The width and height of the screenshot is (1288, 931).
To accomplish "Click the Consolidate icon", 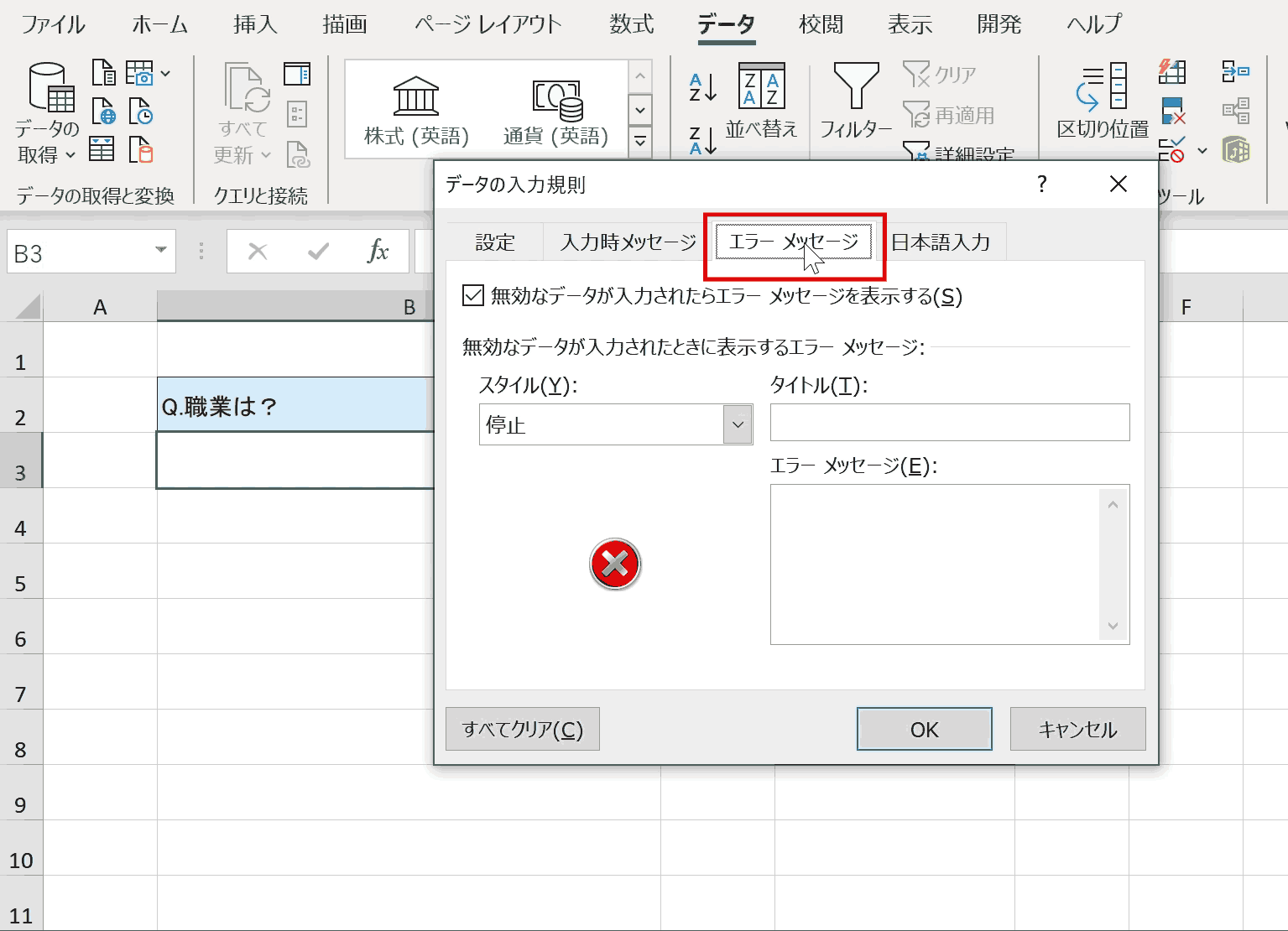I will 1235,71.
